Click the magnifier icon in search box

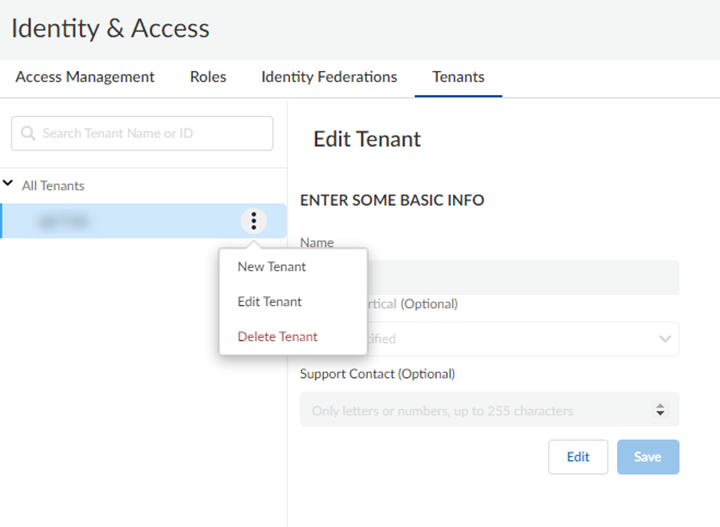pyautogui.click(x=27, y=133)
